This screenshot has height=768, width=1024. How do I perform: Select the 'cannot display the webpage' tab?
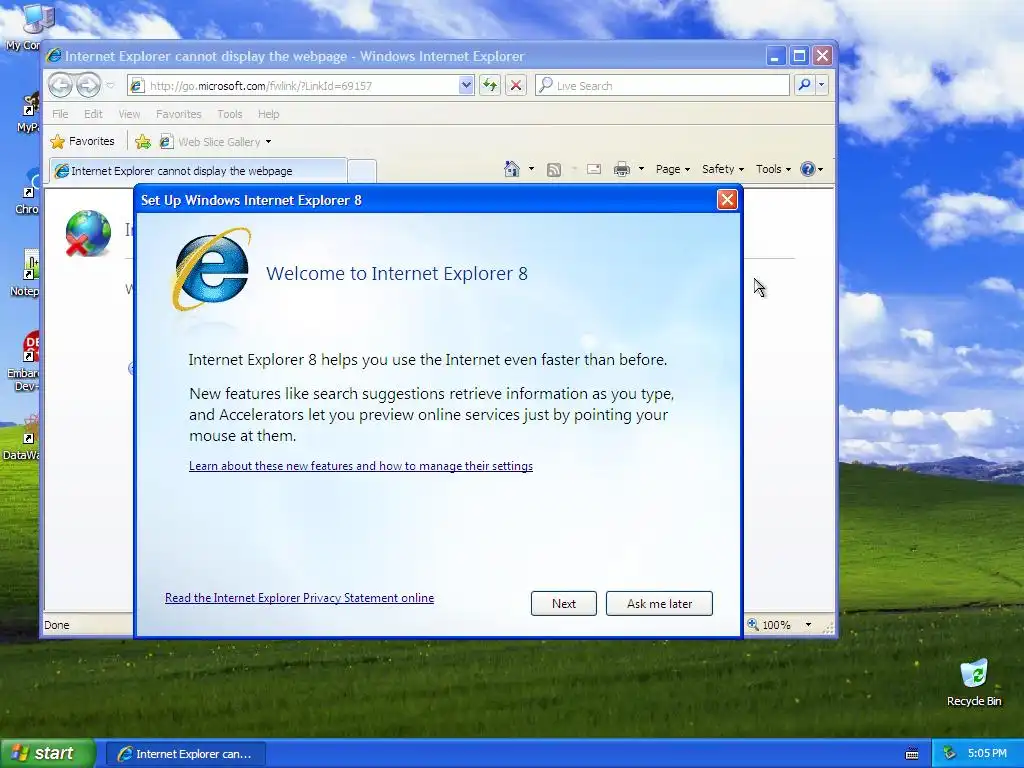(x=197, y=170)
